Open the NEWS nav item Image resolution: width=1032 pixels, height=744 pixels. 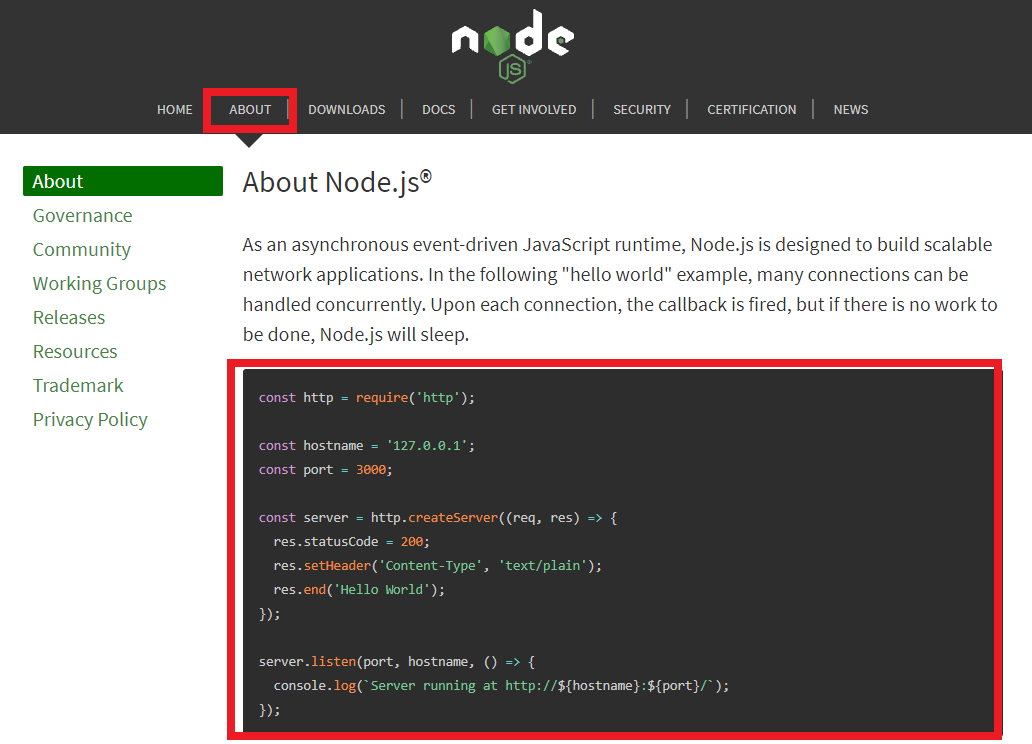[x=850, y=109]
